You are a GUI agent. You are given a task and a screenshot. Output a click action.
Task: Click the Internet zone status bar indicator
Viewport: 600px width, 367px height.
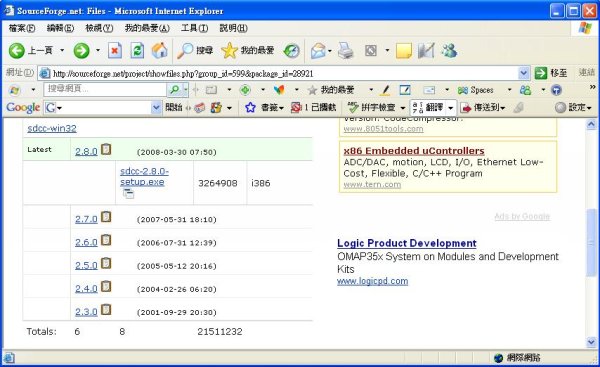(517, 358)
